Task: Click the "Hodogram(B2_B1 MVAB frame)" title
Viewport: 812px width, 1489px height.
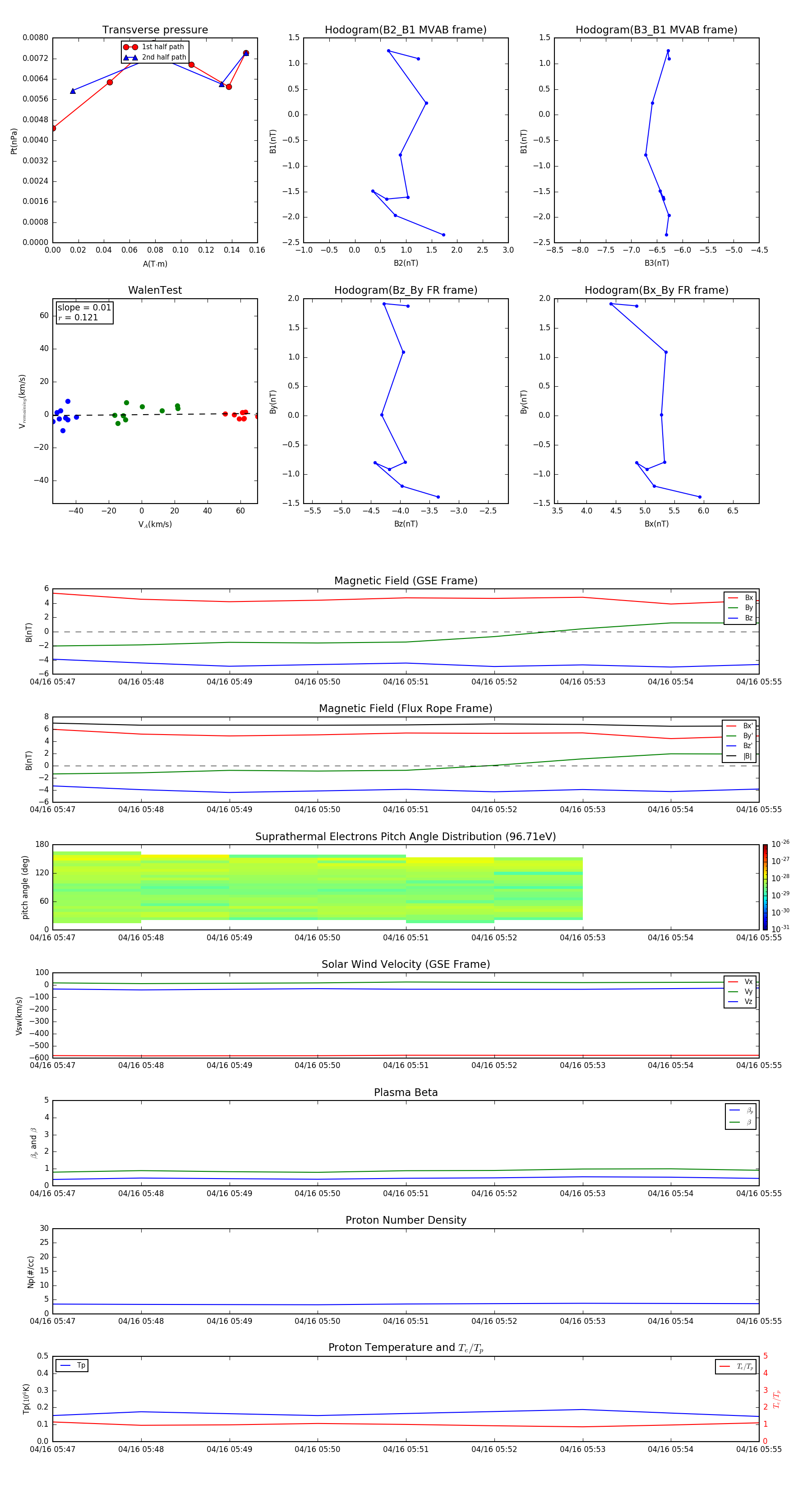Action: click(406, 30)
